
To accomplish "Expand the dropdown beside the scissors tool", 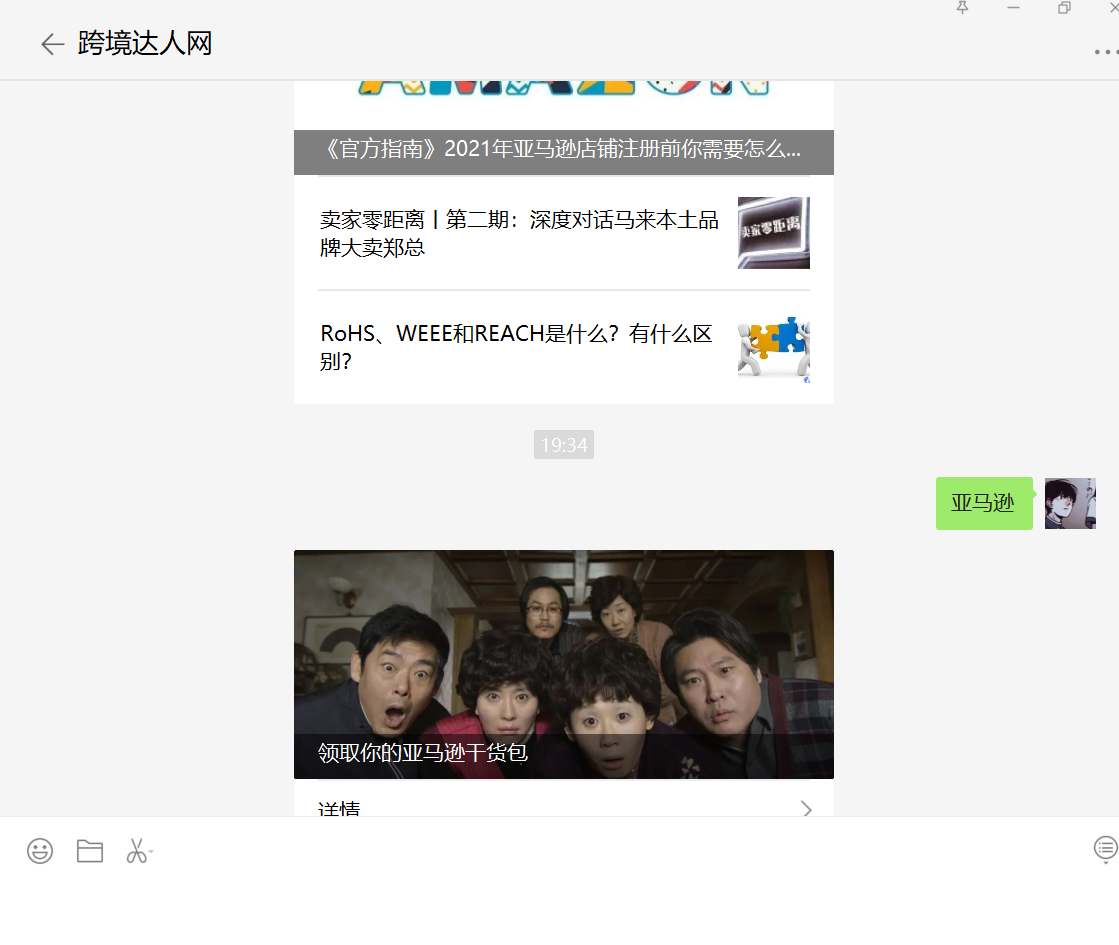I will (x=151, y=851).
